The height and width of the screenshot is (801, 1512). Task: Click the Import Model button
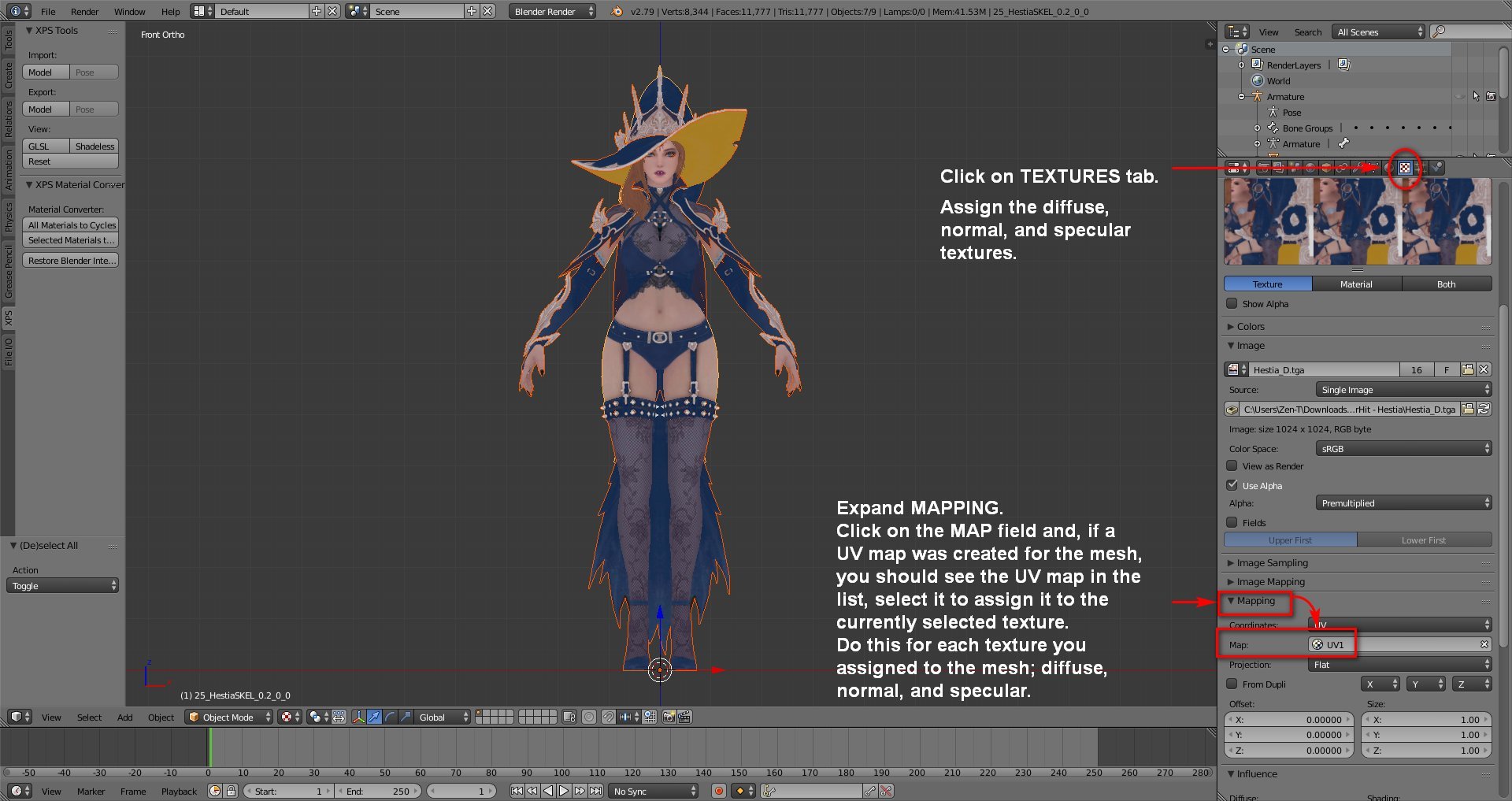point(46,72)
